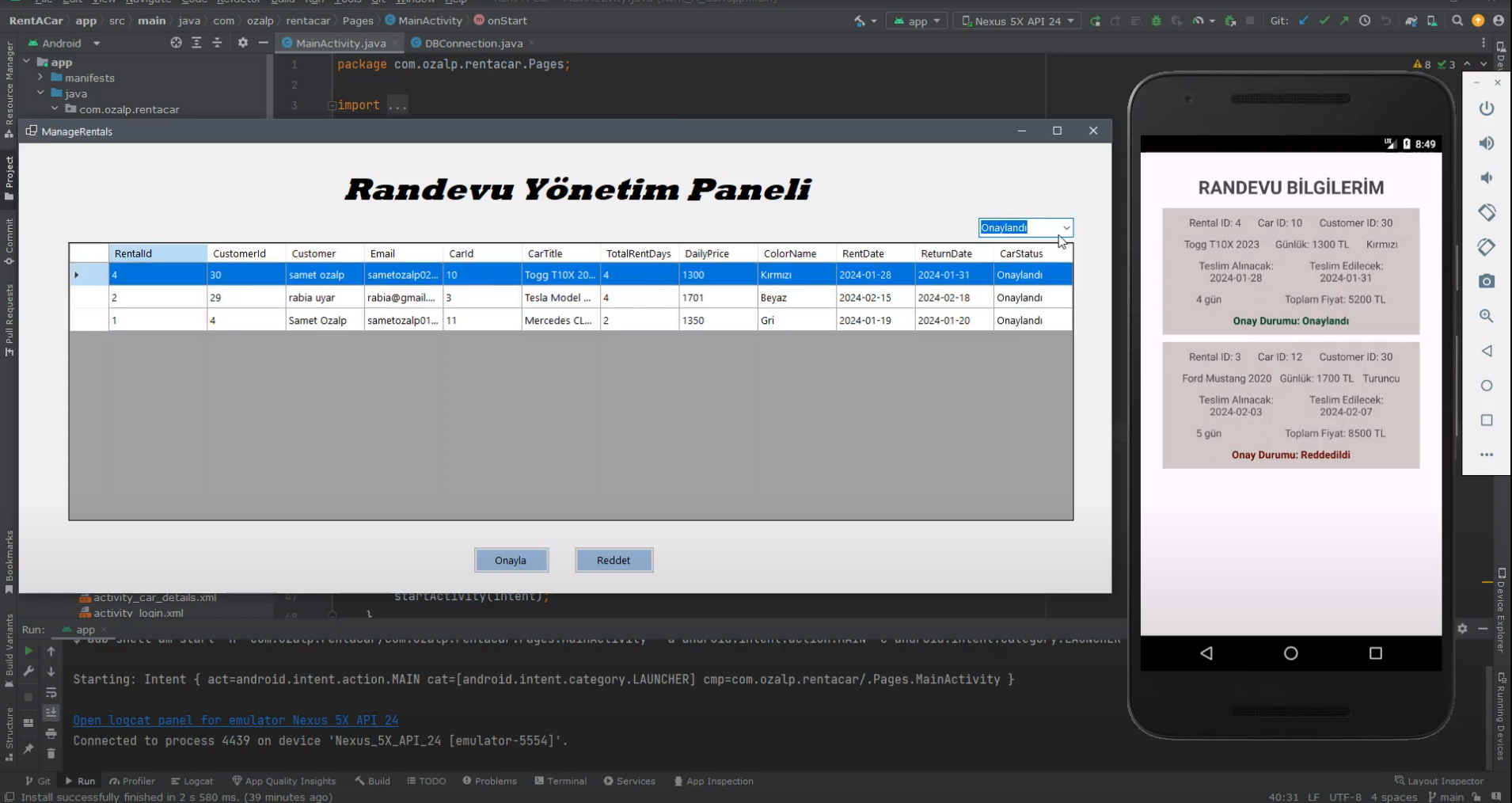This screenshot has height=803, width=1512.
Task: Open the Nexus 5X API 24 device dropdown
Action: click(1017, 21)
